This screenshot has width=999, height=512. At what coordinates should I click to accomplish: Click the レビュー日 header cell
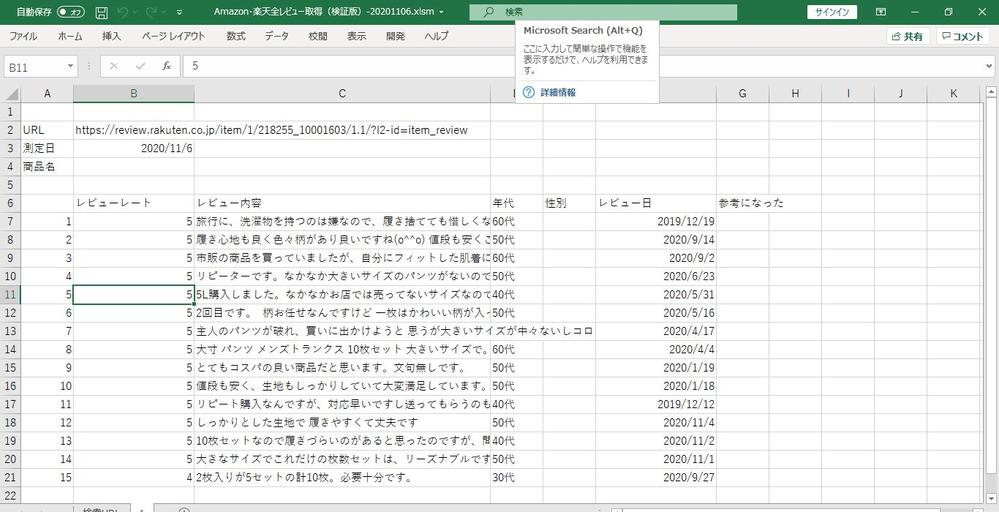coord(656,203)
